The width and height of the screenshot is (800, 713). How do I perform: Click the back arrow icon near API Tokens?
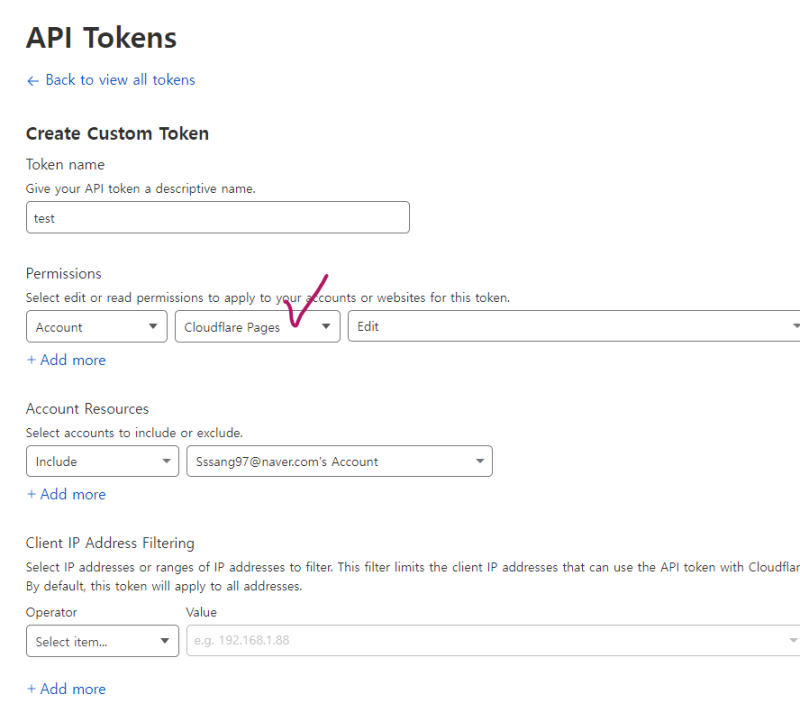pyautogui.click(x=33, y=80)
